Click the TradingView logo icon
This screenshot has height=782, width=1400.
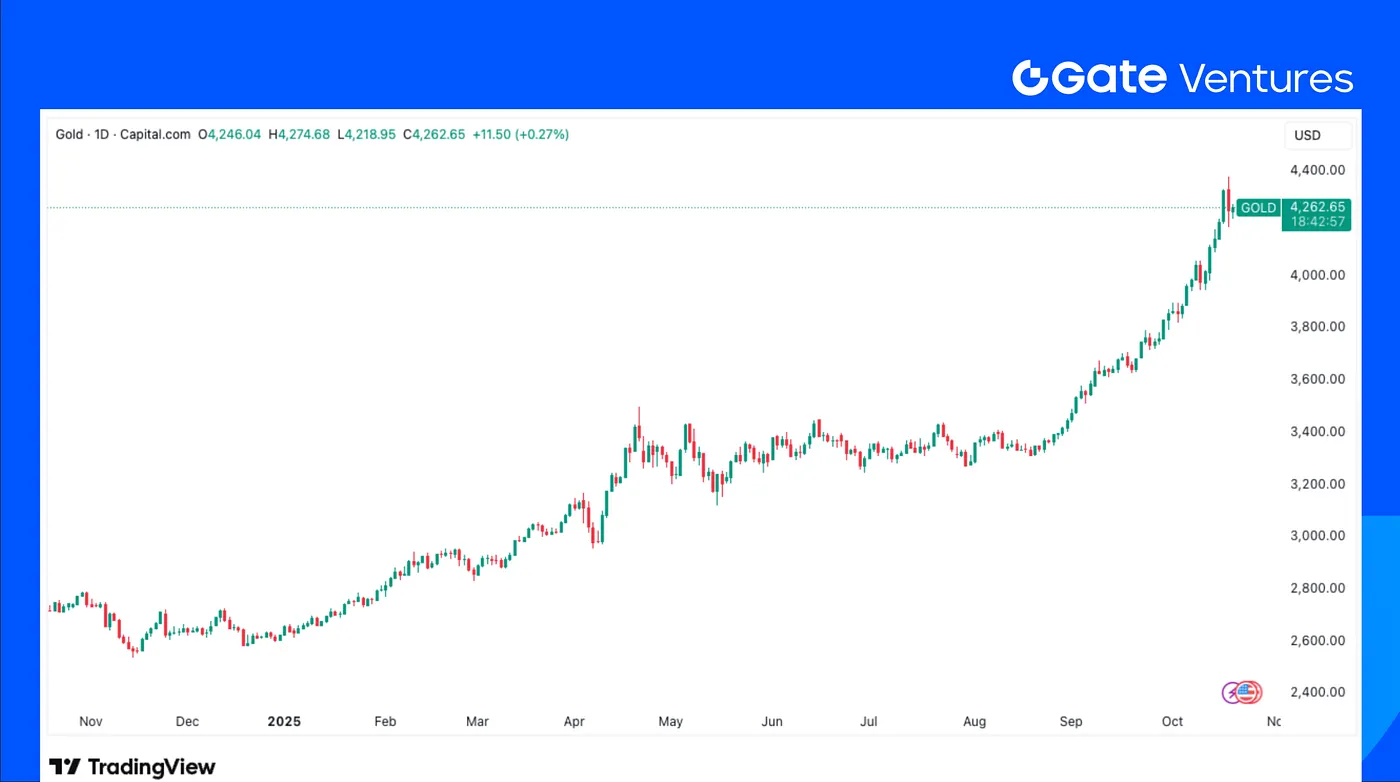tap(65, 767)
